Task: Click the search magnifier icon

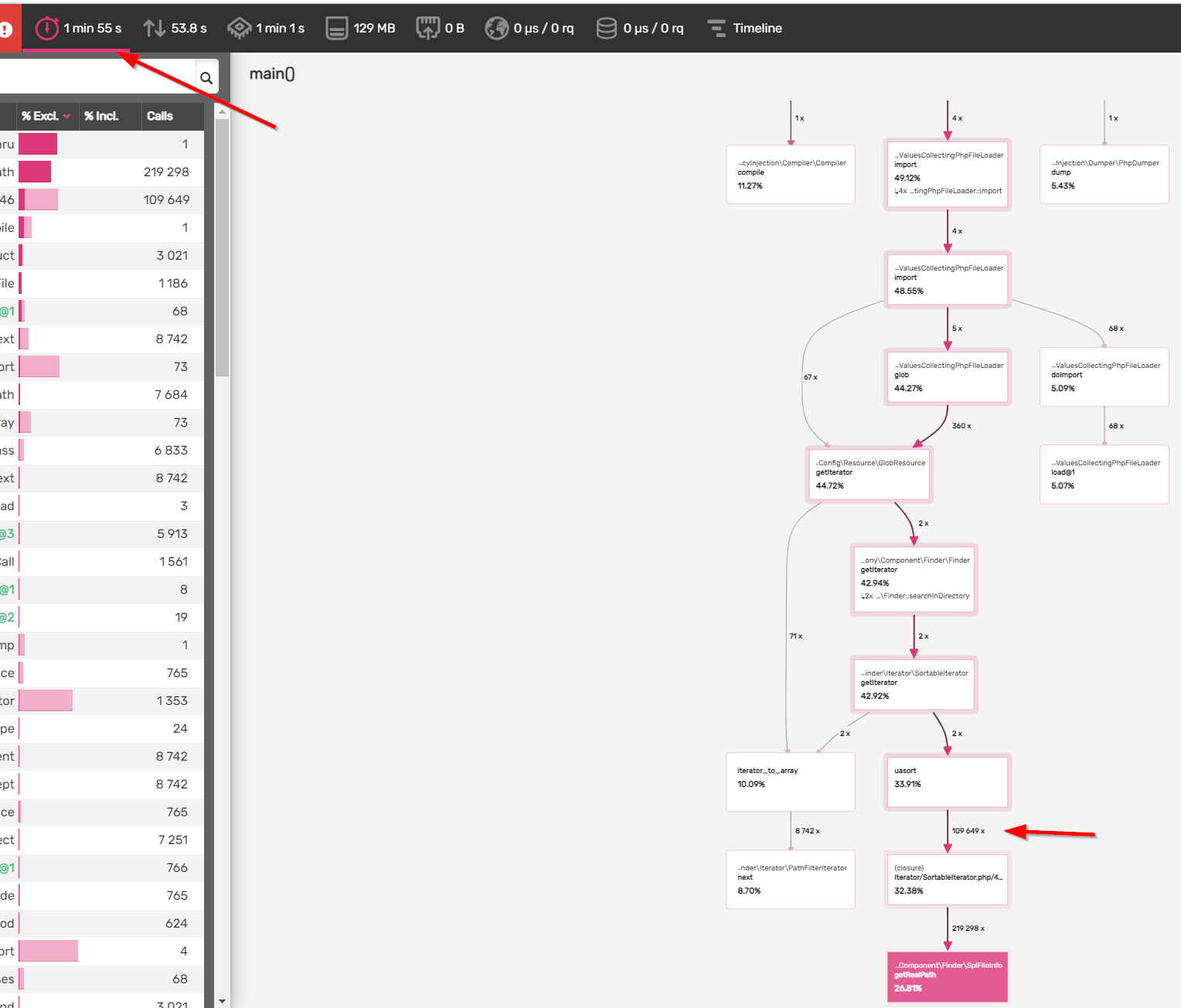Action: coord(206,78)
